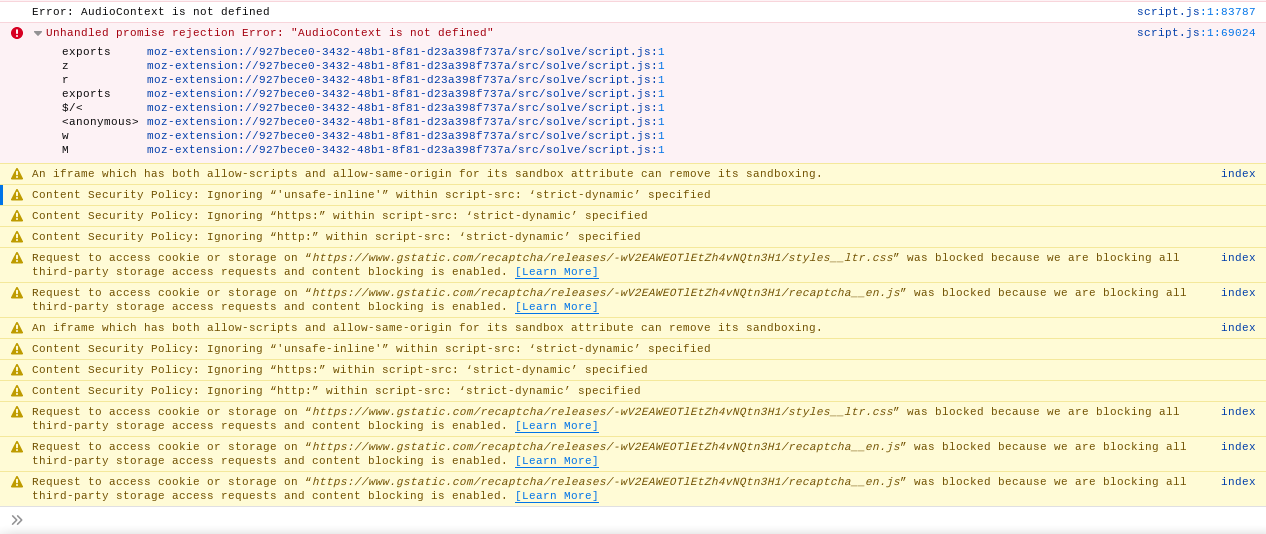Click the warning icon on the first 'unsafe-inline' warning

click(17, 195)
